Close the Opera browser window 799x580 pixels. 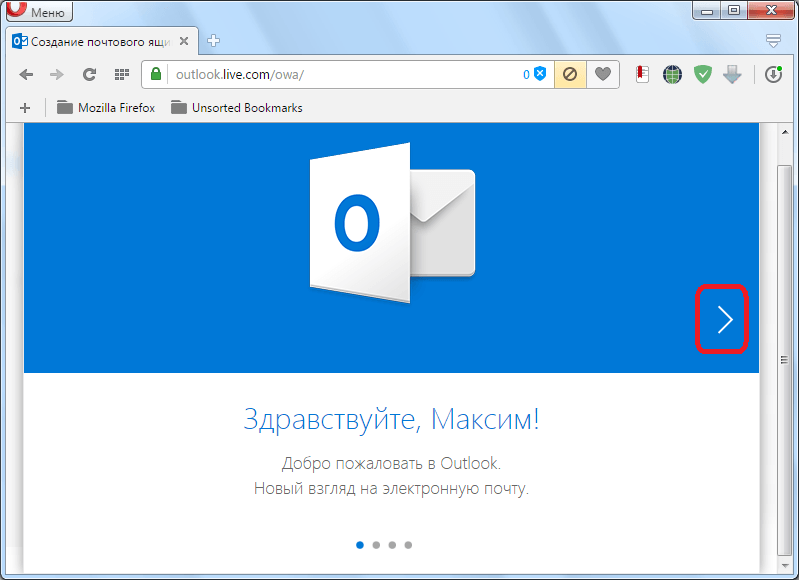click(771, 10)
